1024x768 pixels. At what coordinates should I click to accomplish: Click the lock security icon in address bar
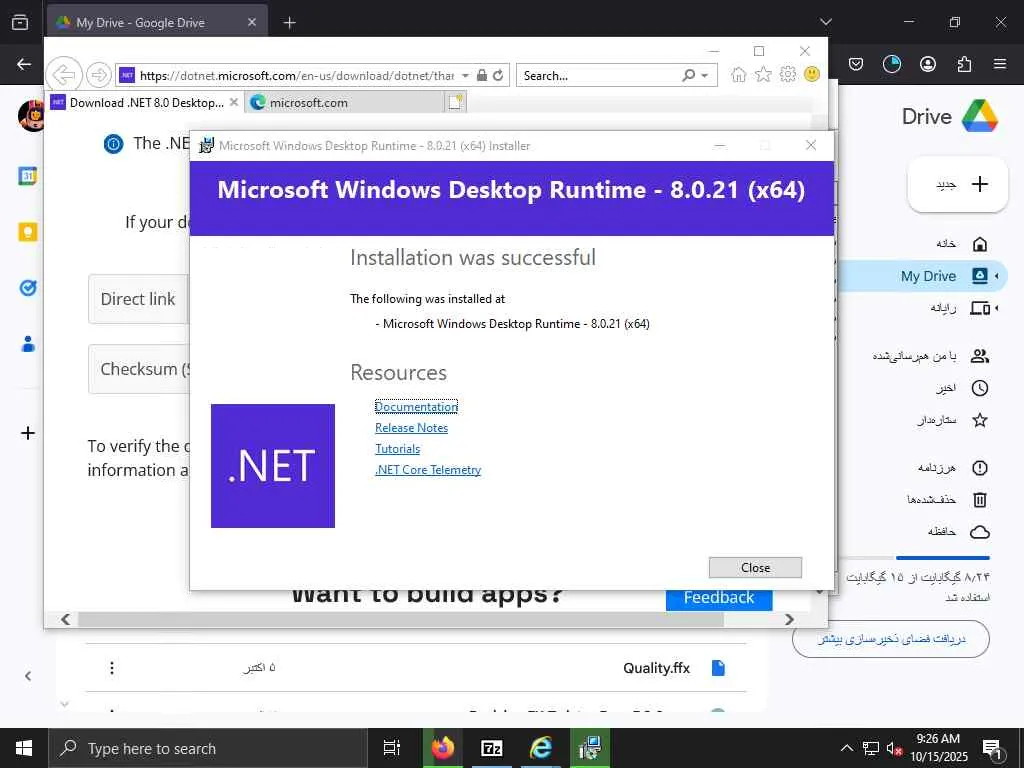tap(482, 75)
